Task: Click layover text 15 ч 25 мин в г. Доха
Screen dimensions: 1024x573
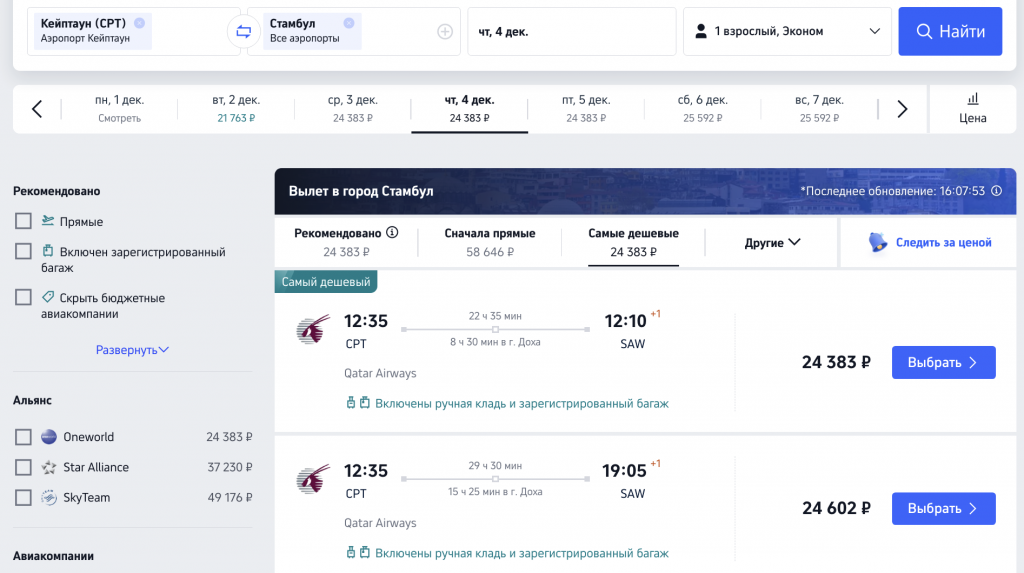Action: (495, 491)
